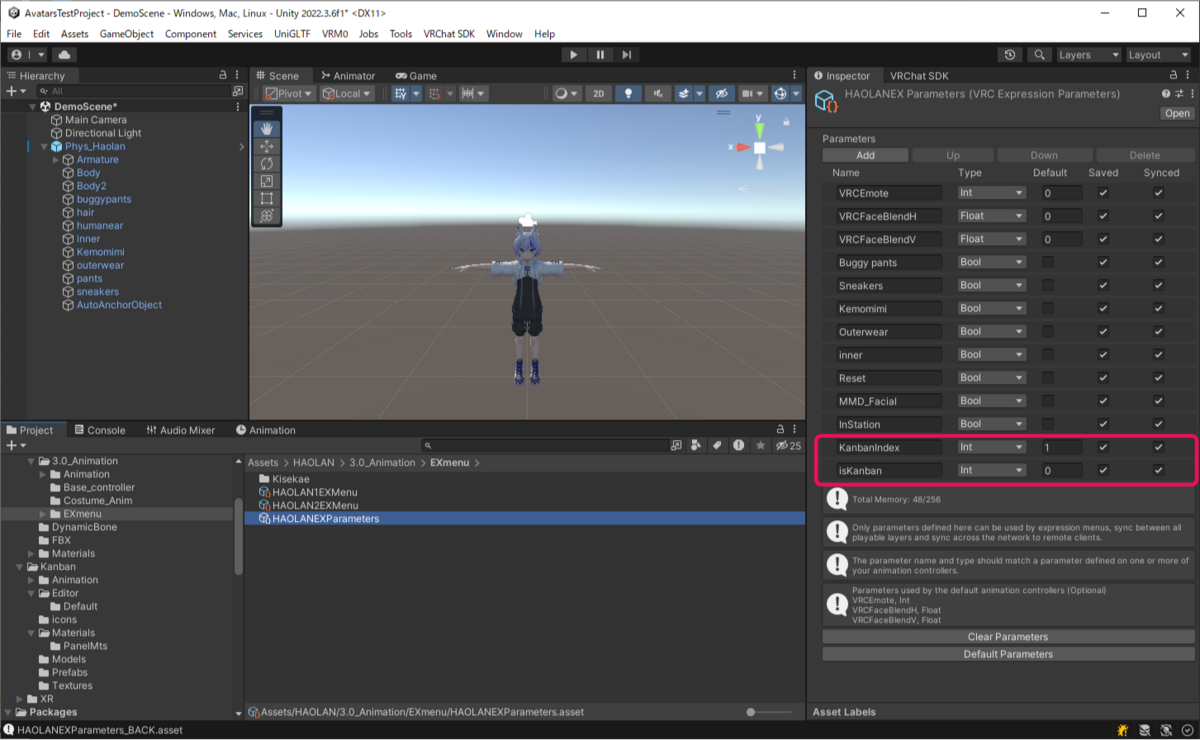The width and height of the screenshot is (1200, 740).
Task: Open the VRChat SDK menu
Action: pos(449,34)
